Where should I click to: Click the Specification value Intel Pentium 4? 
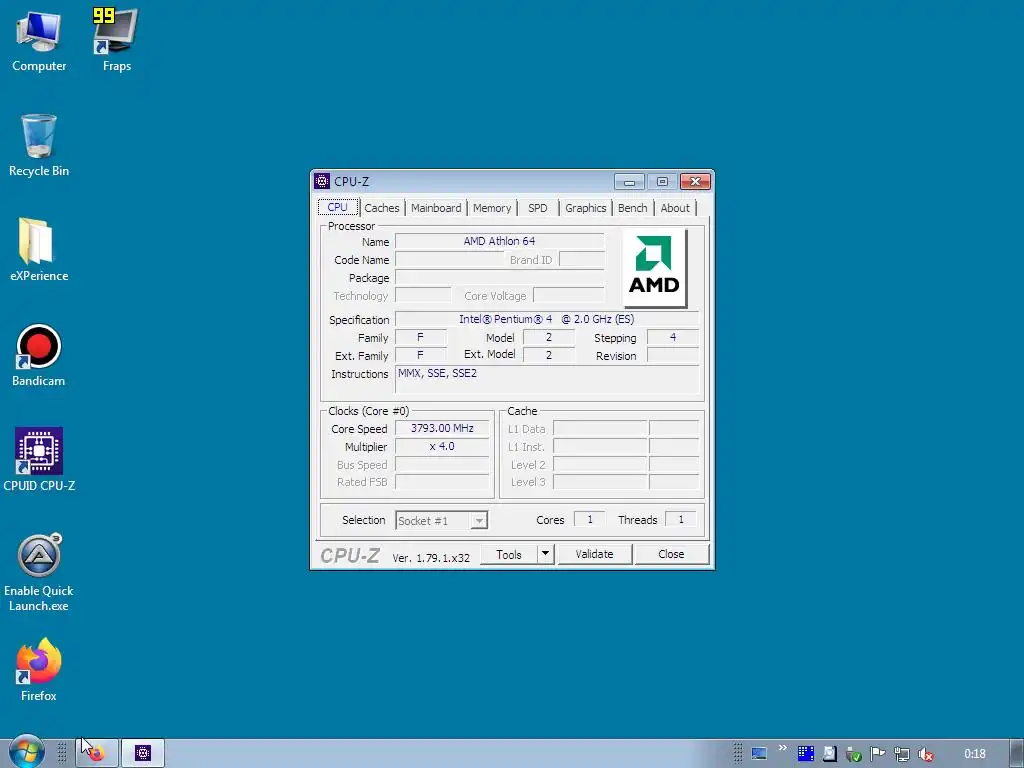[x=547, y=319]
